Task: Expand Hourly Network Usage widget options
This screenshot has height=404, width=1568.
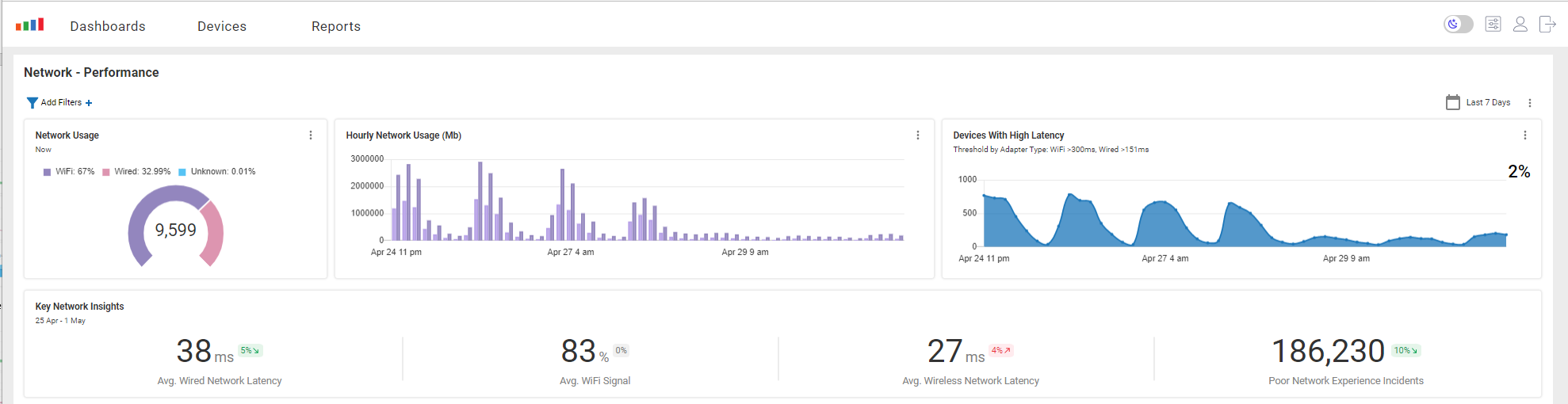Action: click(918, 135)
